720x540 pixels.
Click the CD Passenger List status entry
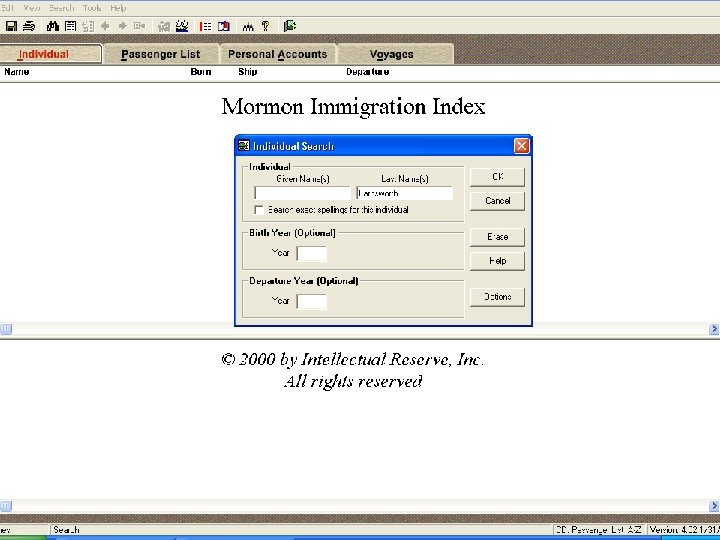pyautogui.click(x=598, y=530)
